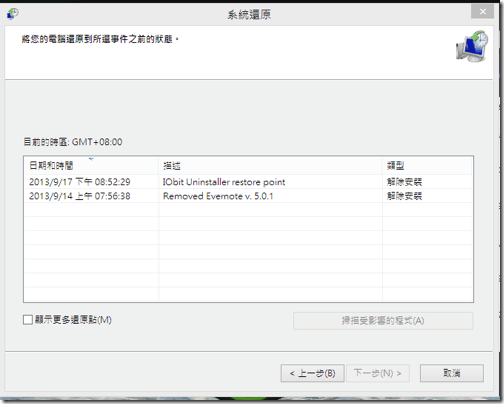Enable the show more restore points checkbox
The width and height of the screenshot is (504, 404).
click(x=28, y=320)
